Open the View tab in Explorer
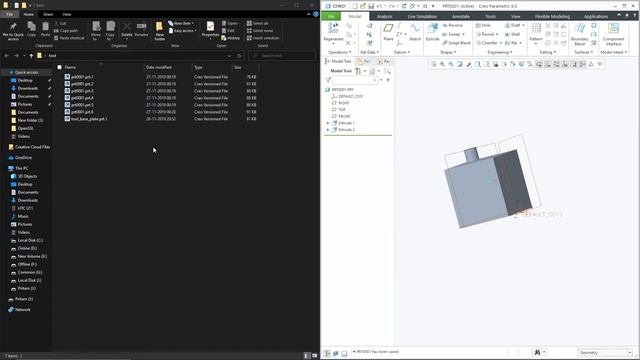This screenshot has height=360, width=640. click(67, 14)
